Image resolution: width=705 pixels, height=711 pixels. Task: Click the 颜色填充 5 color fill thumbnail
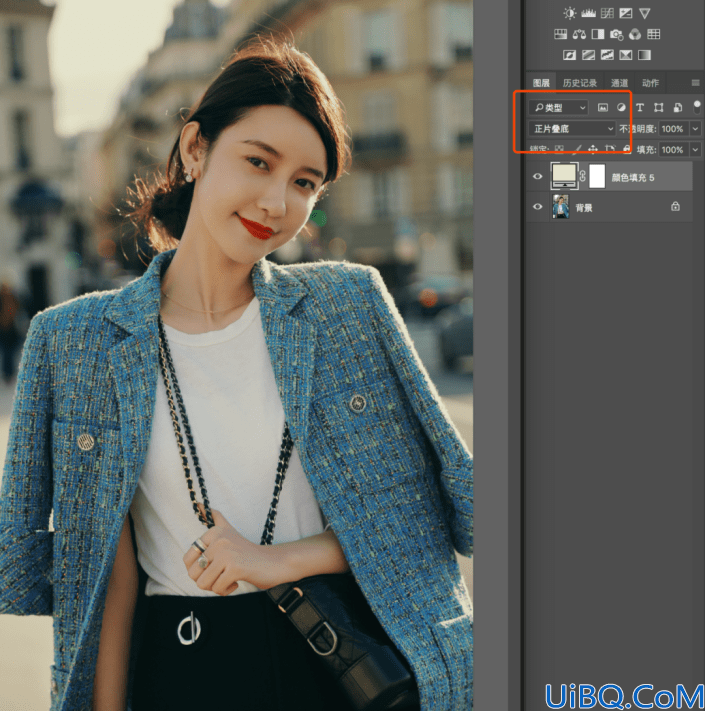click(x=564, y=175)
